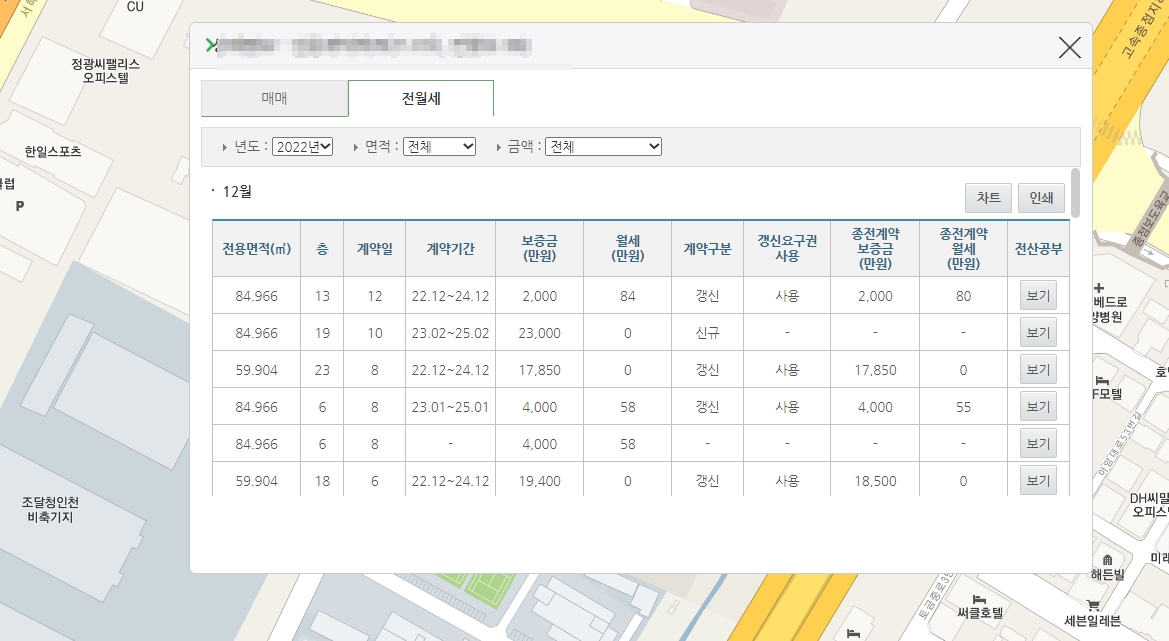Click the hospital cross icon near 베드로양병원

(1099, 289)
